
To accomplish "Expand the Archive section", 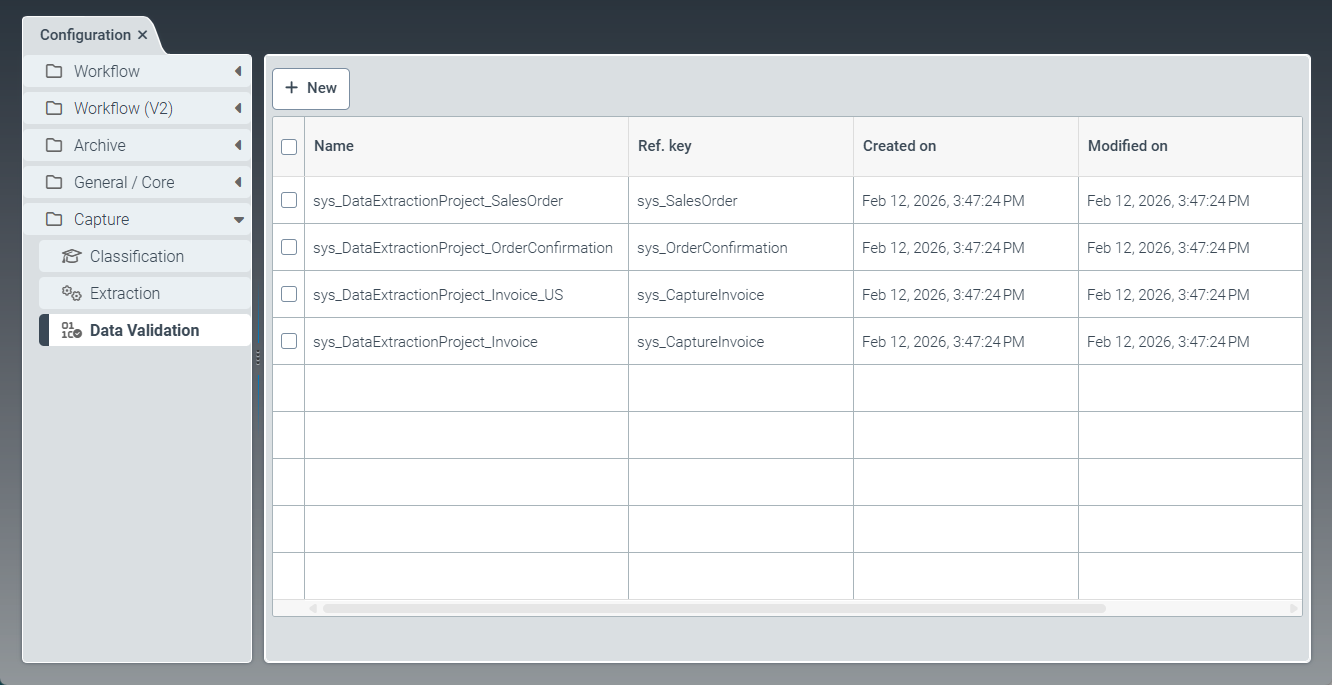I will (238, 145).
